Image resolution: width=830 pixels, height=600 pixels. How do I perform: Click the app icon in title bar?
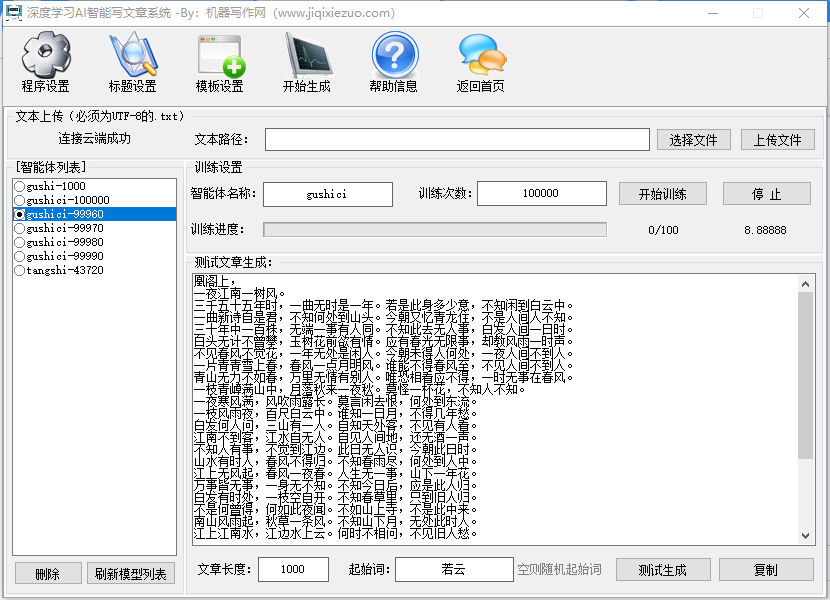(14, 14)
